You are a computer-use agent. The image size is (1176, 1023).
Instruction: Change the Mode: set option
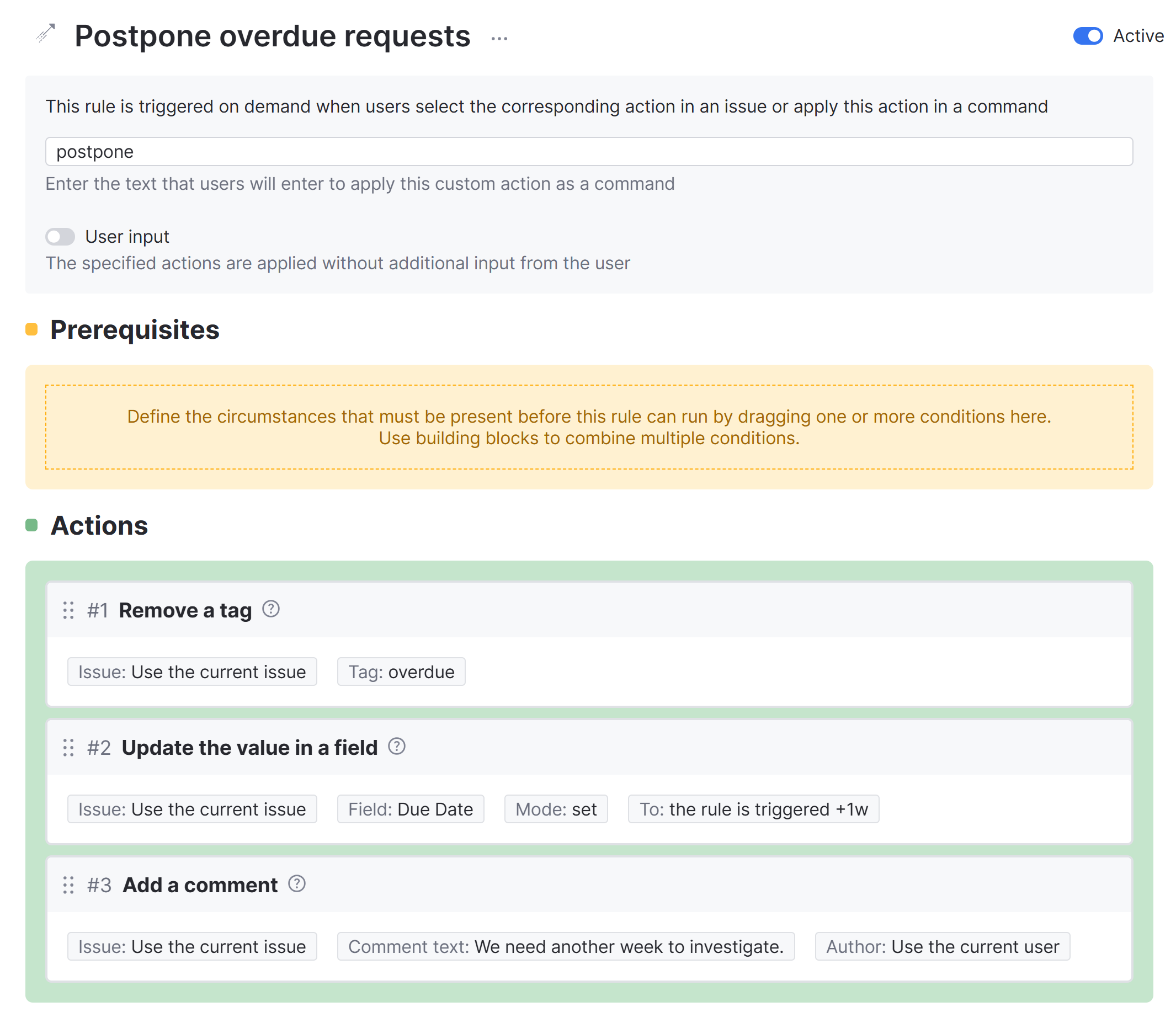click(556, 809)
